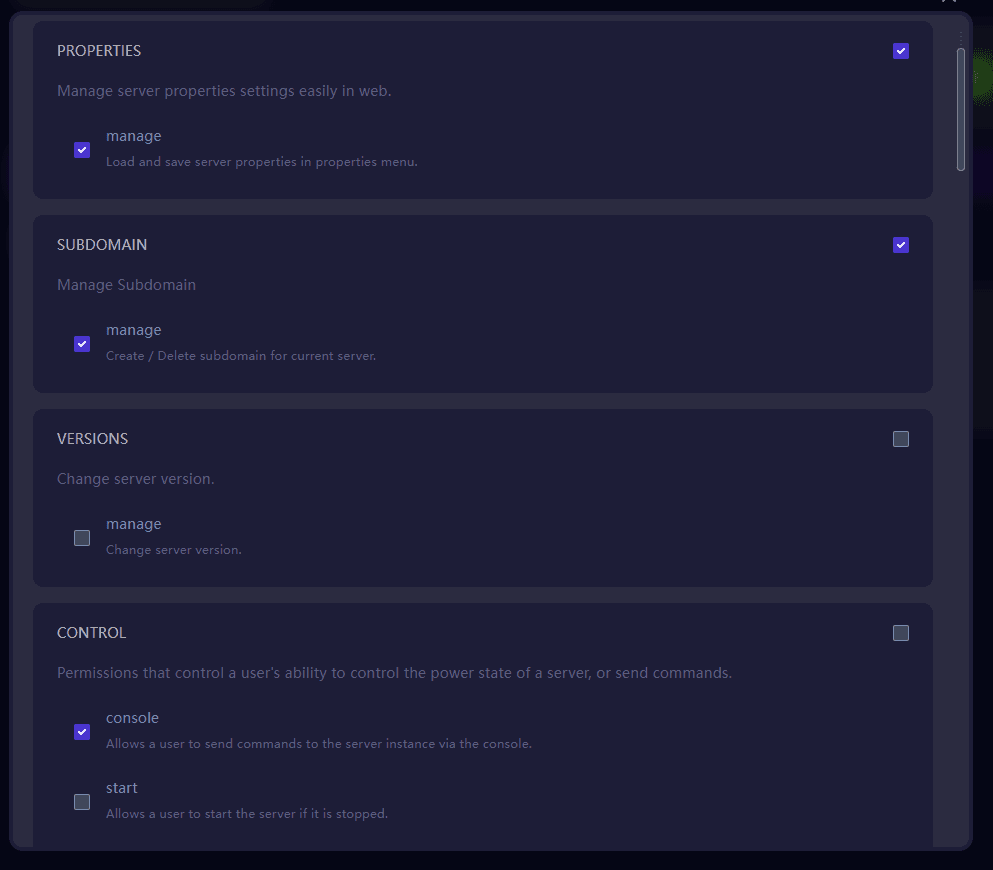Screen dimensions: 993x870
Task: Click the CONTROL section heading
Action: (x=91, y=633)
